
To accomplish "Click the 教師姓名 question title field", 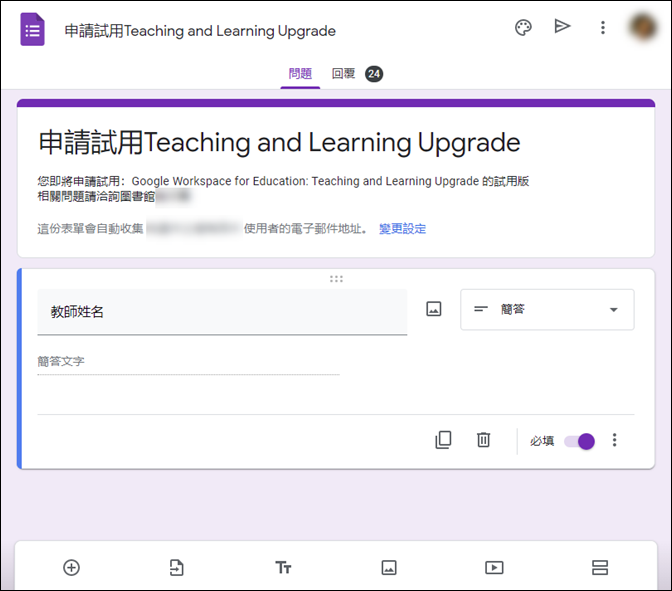I will [222, 312].
